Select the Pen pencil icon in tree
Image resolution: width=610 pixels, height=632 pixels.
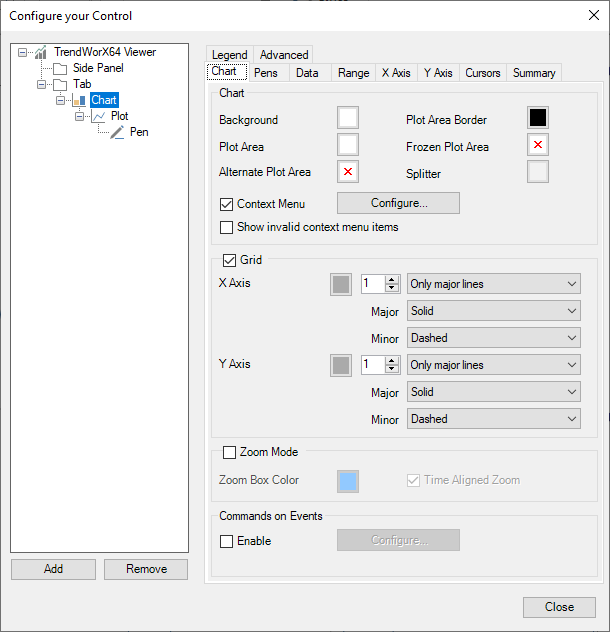(x=117, y=132)
